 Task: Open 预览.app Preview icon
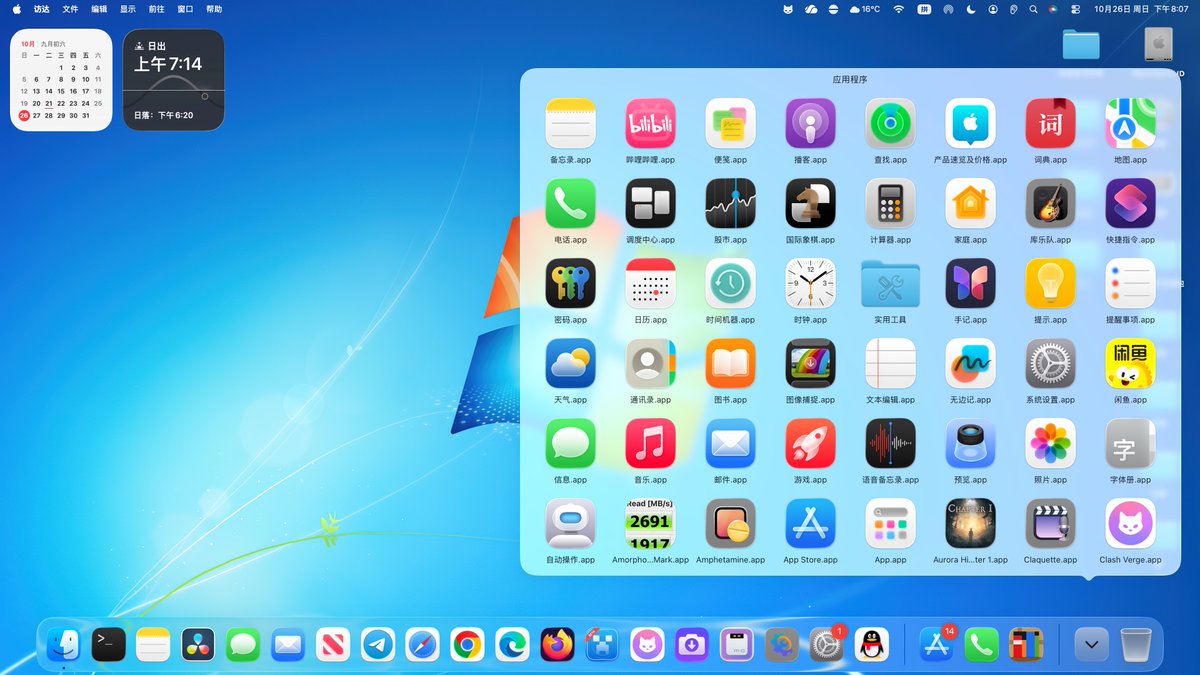(970, 443)
